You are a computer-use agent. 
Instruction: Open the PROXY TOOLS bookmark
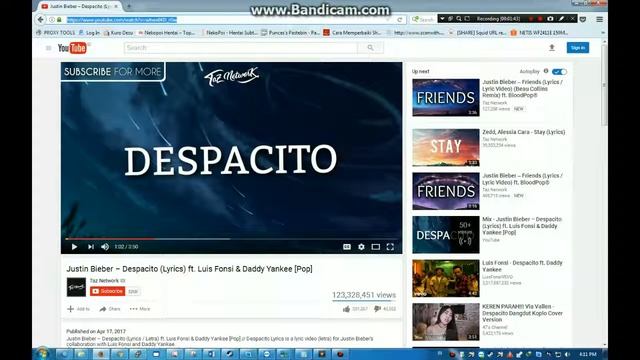pos(56,33)
